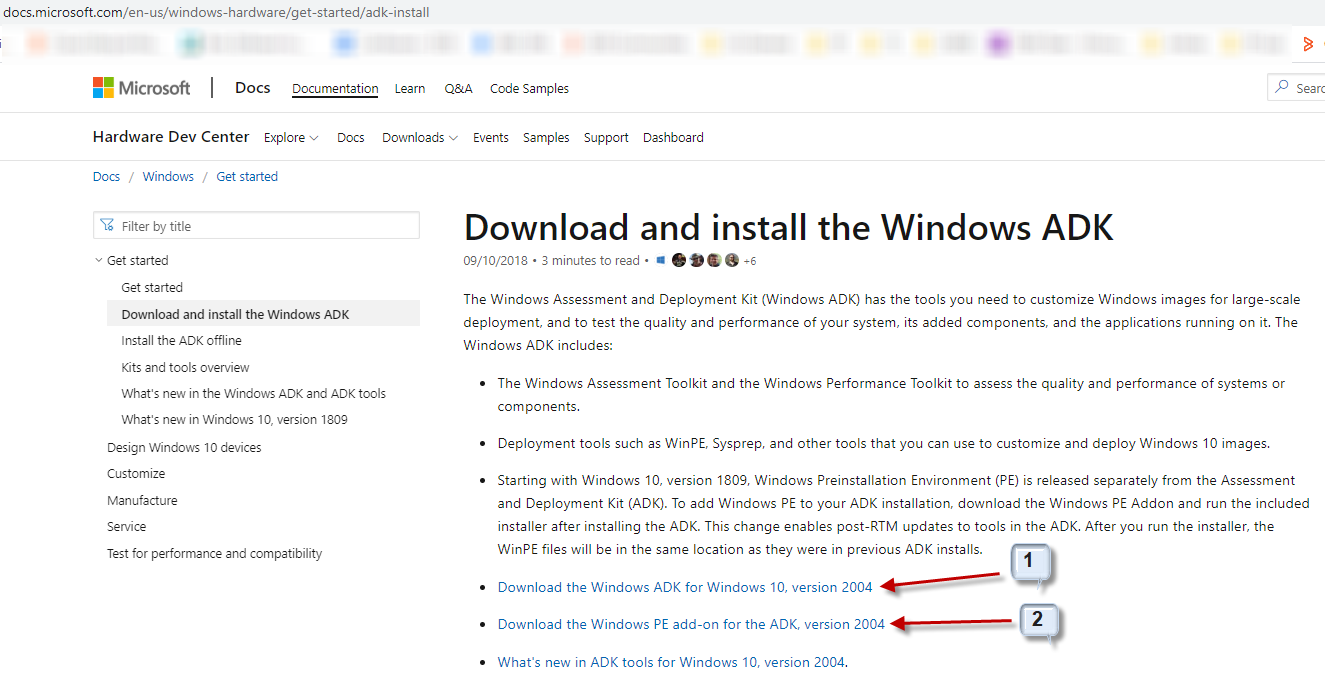Open the Learn tab
1325x678 pixels.
pyautogui.click(x=410, y=89)
